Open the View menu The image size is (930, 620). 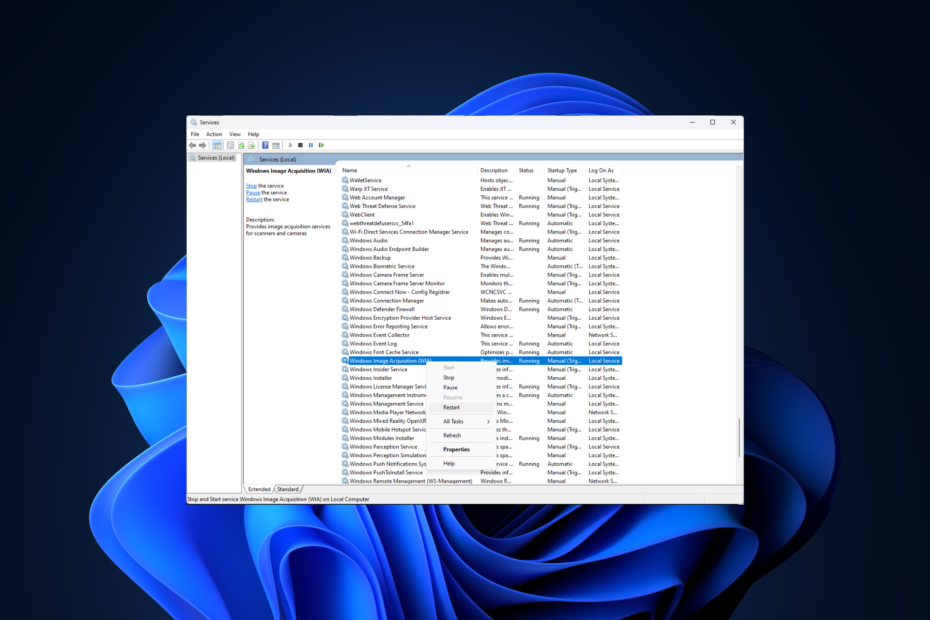coord(235,134)
